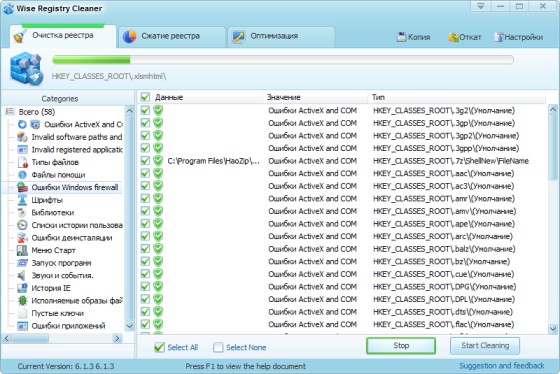The height and width of the screenshot is (374, 560).
Task: Click results list scroll-up arrow
Action: tap(552, 109)
